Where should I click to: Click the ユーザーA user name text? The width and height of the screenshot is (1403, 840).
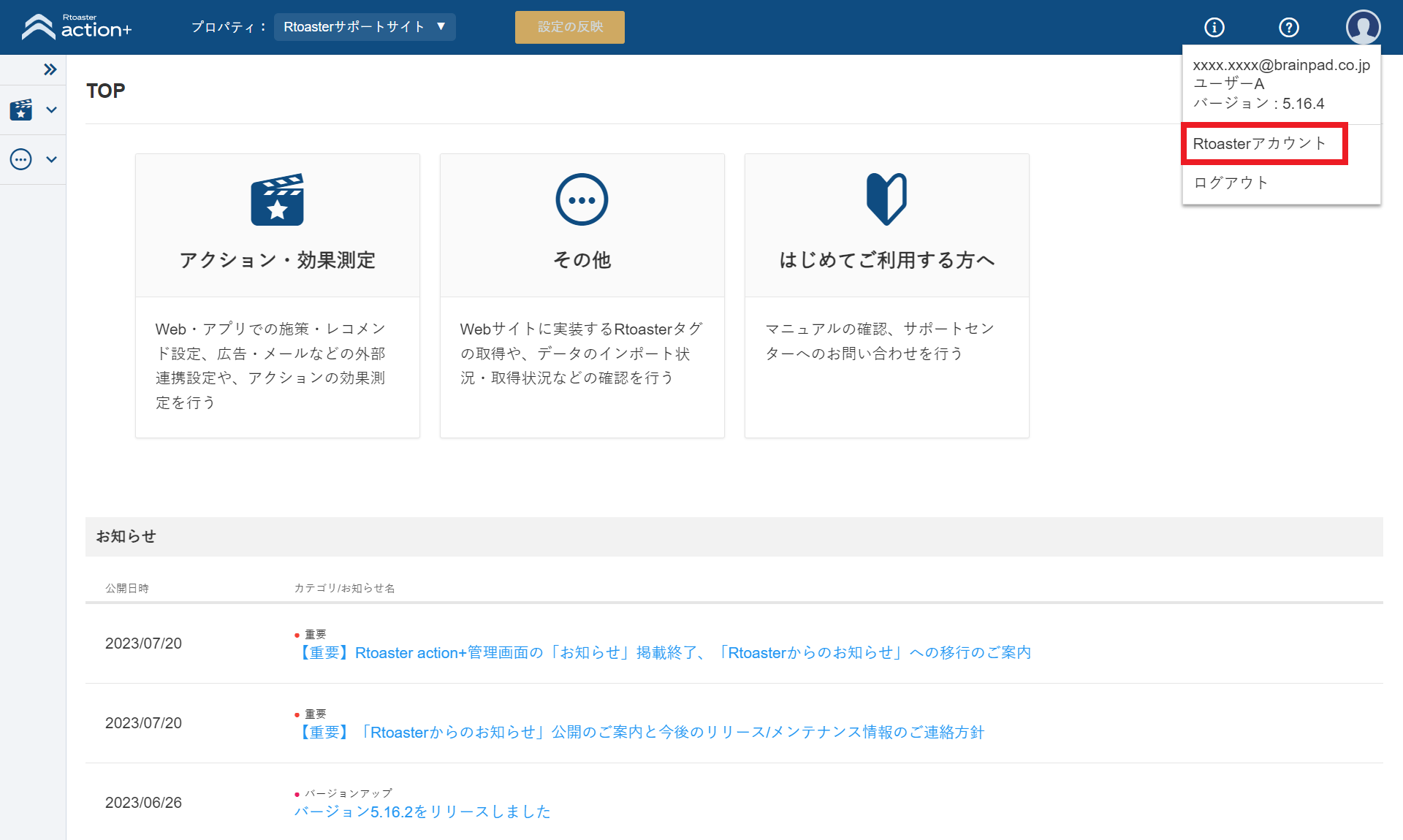coord(1228,84)
